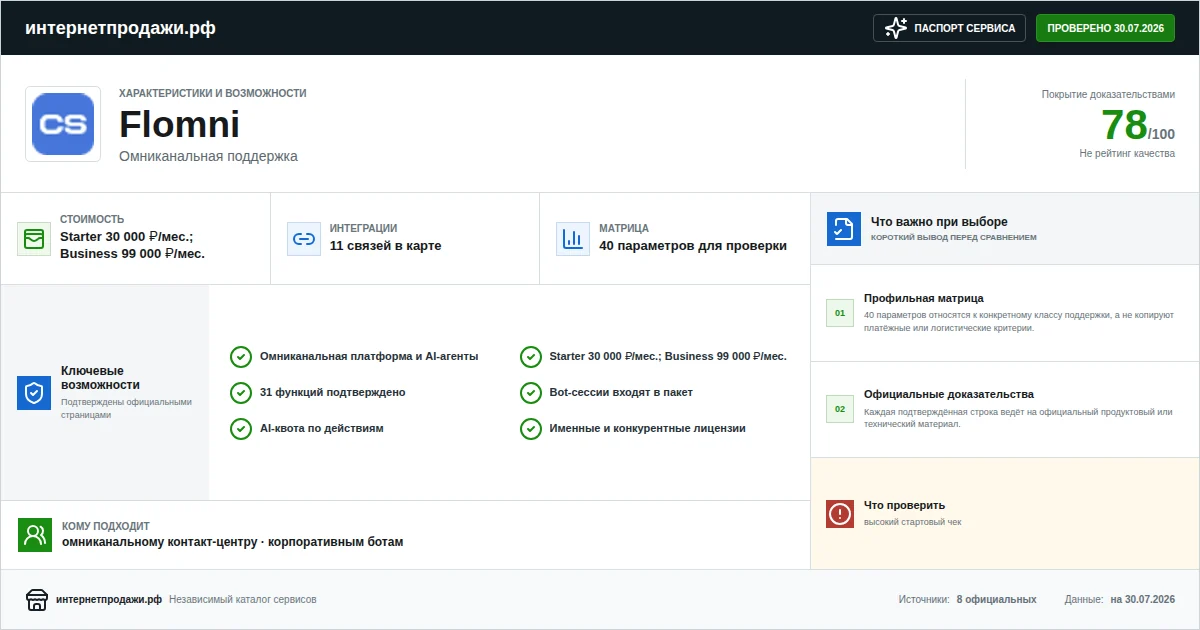Click checkmark beside Именные и конкурентные лицензии
The height and width of the screenshot is (630, 1200).
click(x=531, y=429)
